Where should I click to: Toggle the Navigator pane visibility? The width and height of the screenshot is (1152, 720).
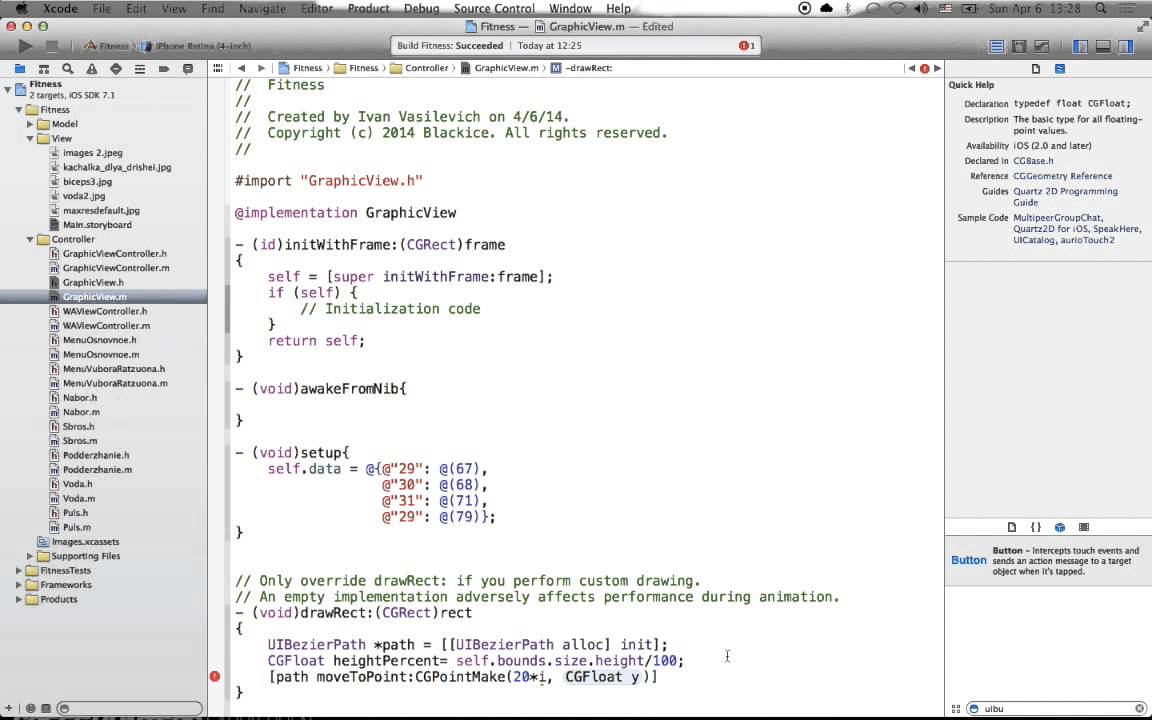pos(1080,46)
